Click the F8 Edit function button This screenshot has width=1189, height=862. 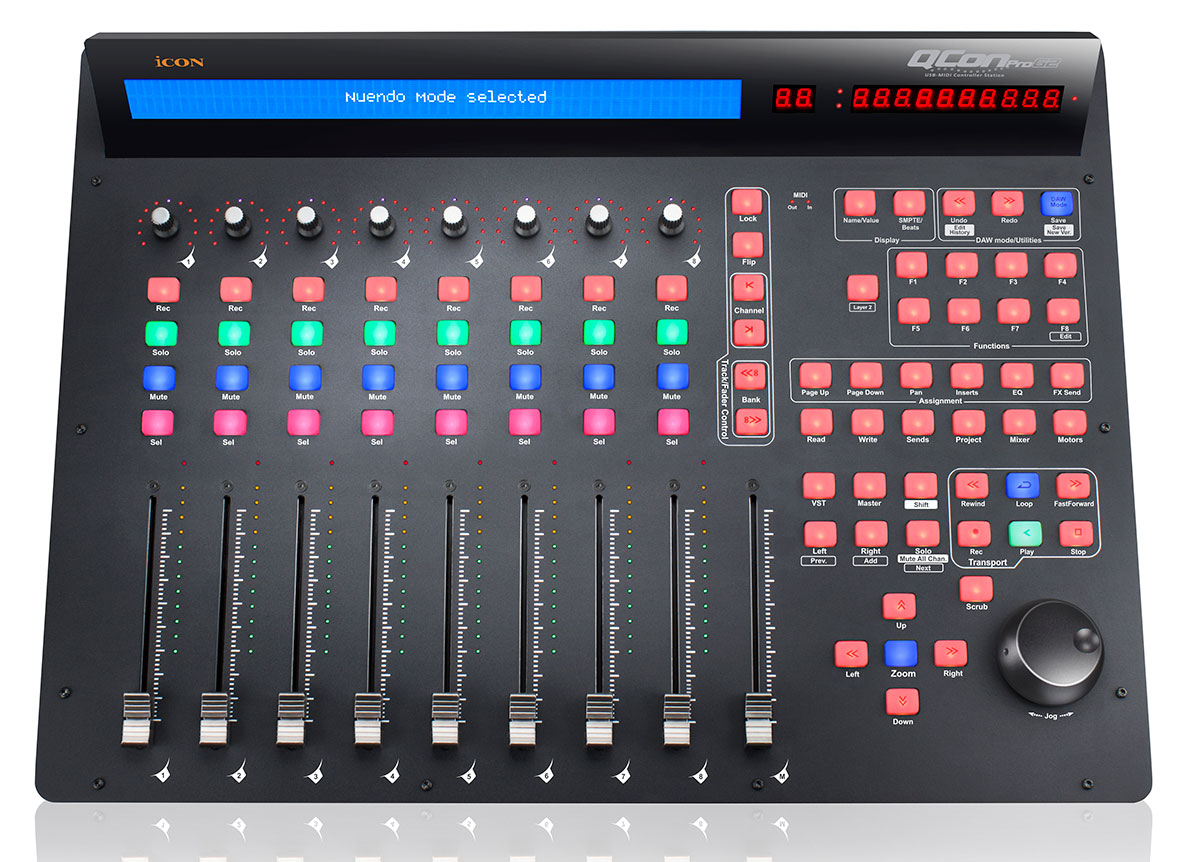pos(1063,311)
